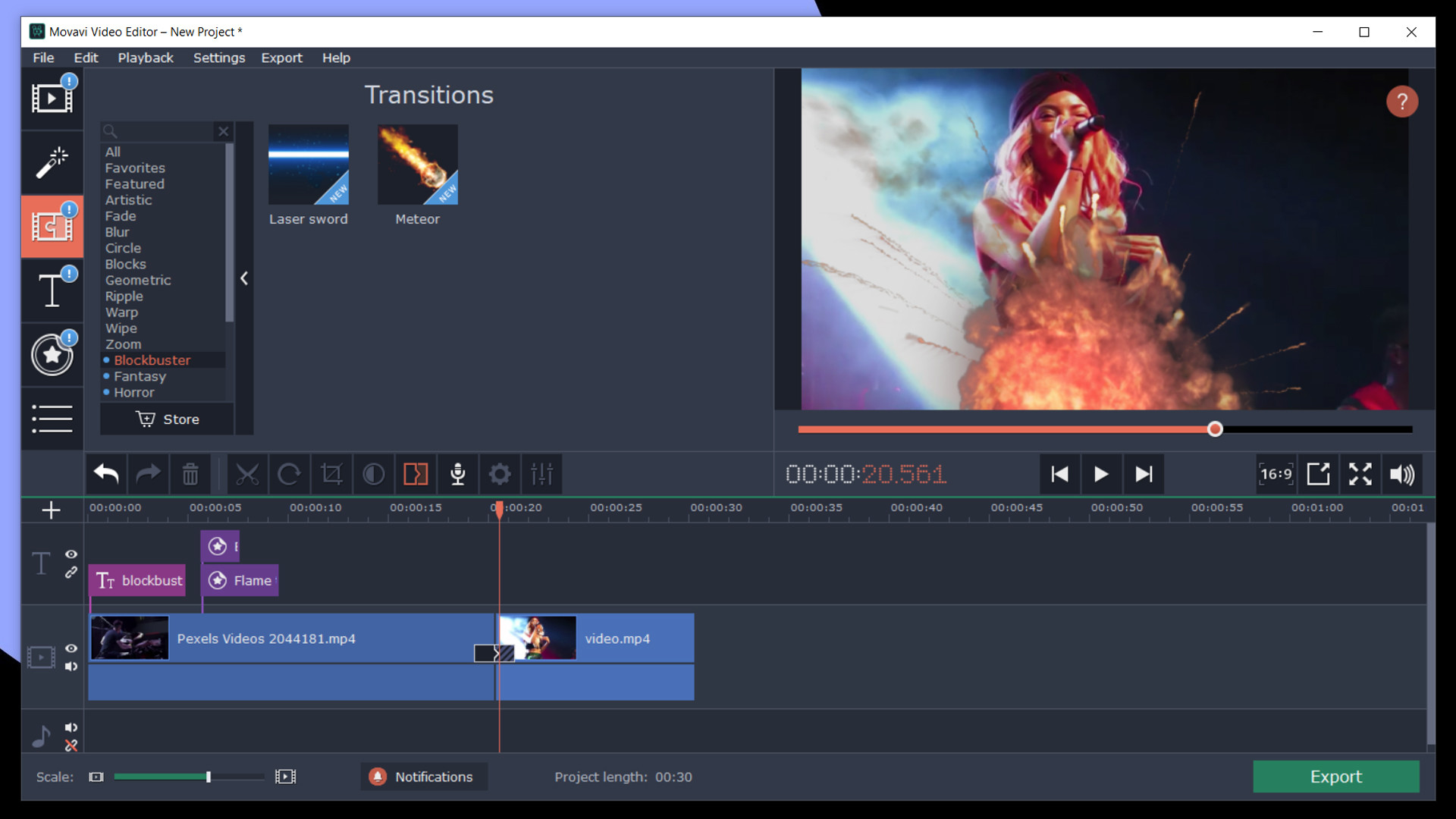
Task: Hide the titles track with the eye toggle
Action: pos(71,554)
